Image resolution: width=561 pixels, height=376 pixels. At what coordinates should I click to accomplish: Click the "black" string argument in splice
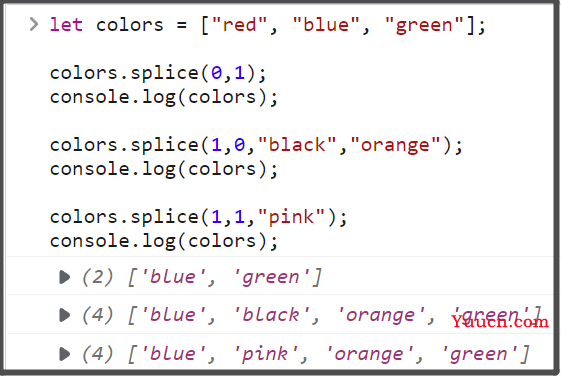click(x=297, y=145)
